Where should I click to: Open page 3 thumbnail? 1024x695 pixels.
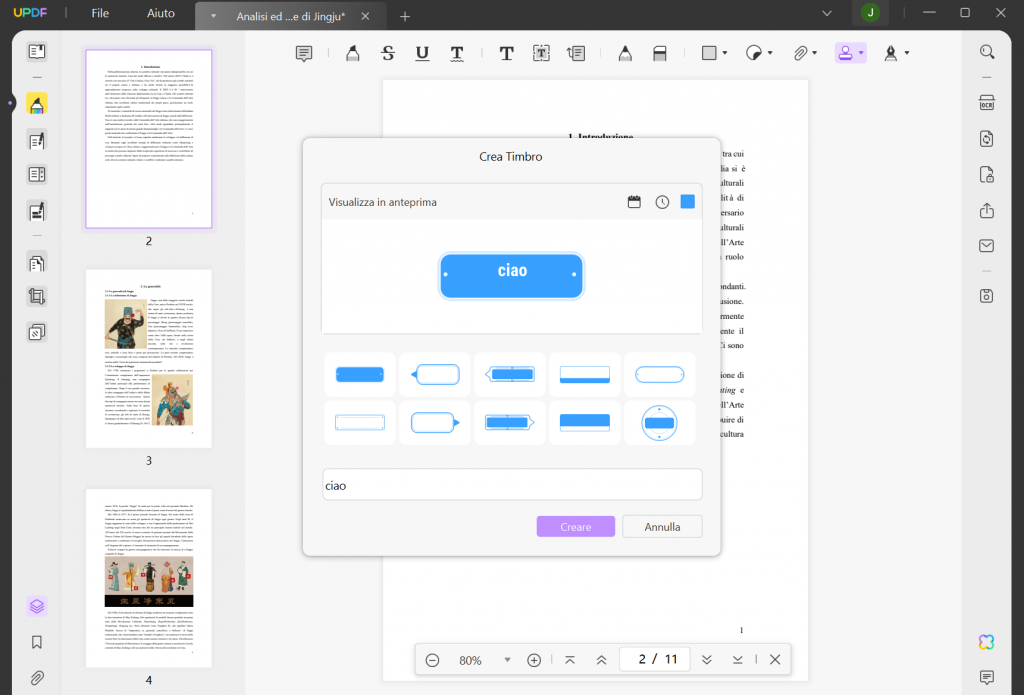tap(149, 359)
